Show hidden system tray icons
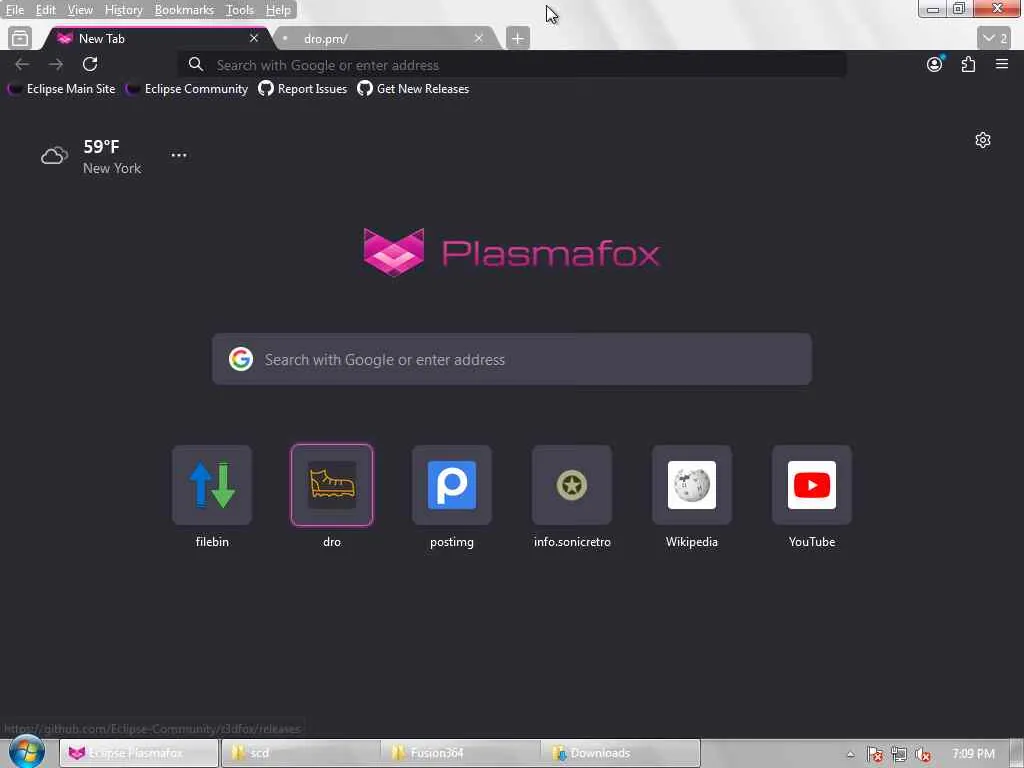Viewport: 1024px width, 768px height. [x=850, y=754]
